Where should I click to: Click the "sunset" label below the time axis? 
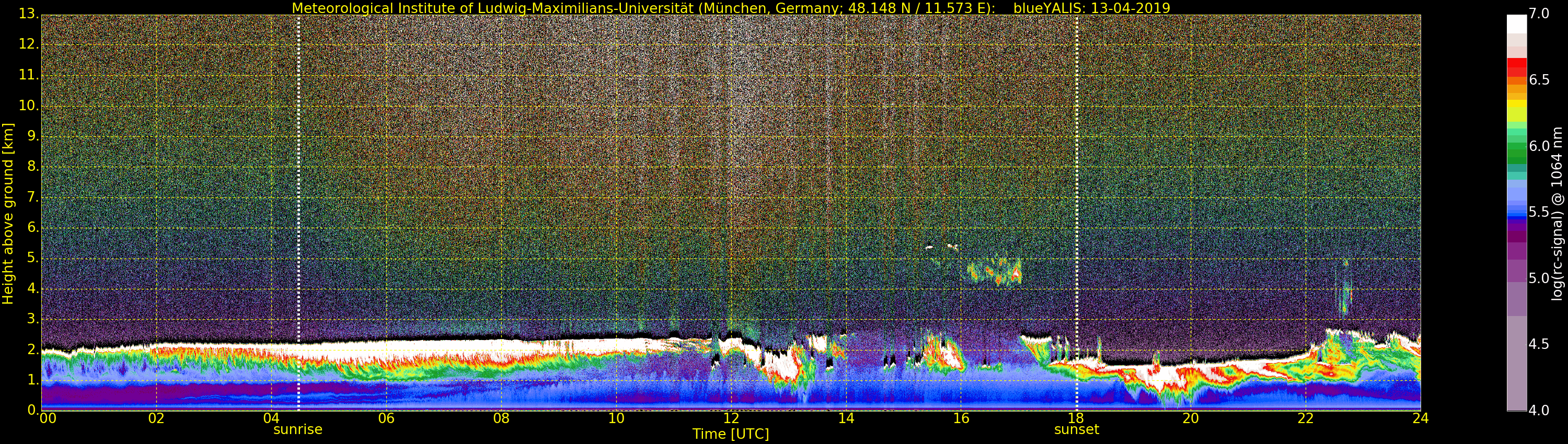(1076, 429)
